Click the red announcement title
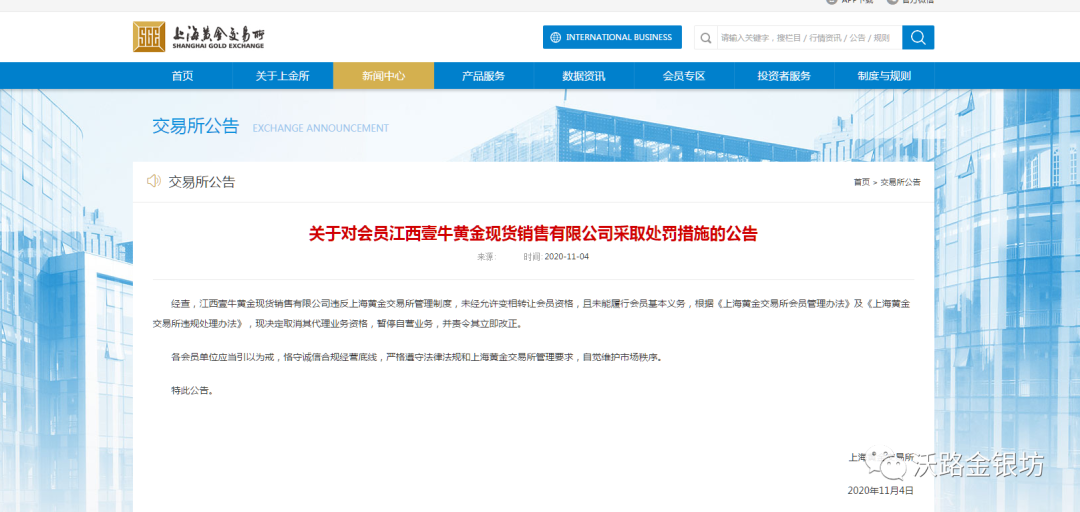1080x512 pixels. click(x=533, y=234)
